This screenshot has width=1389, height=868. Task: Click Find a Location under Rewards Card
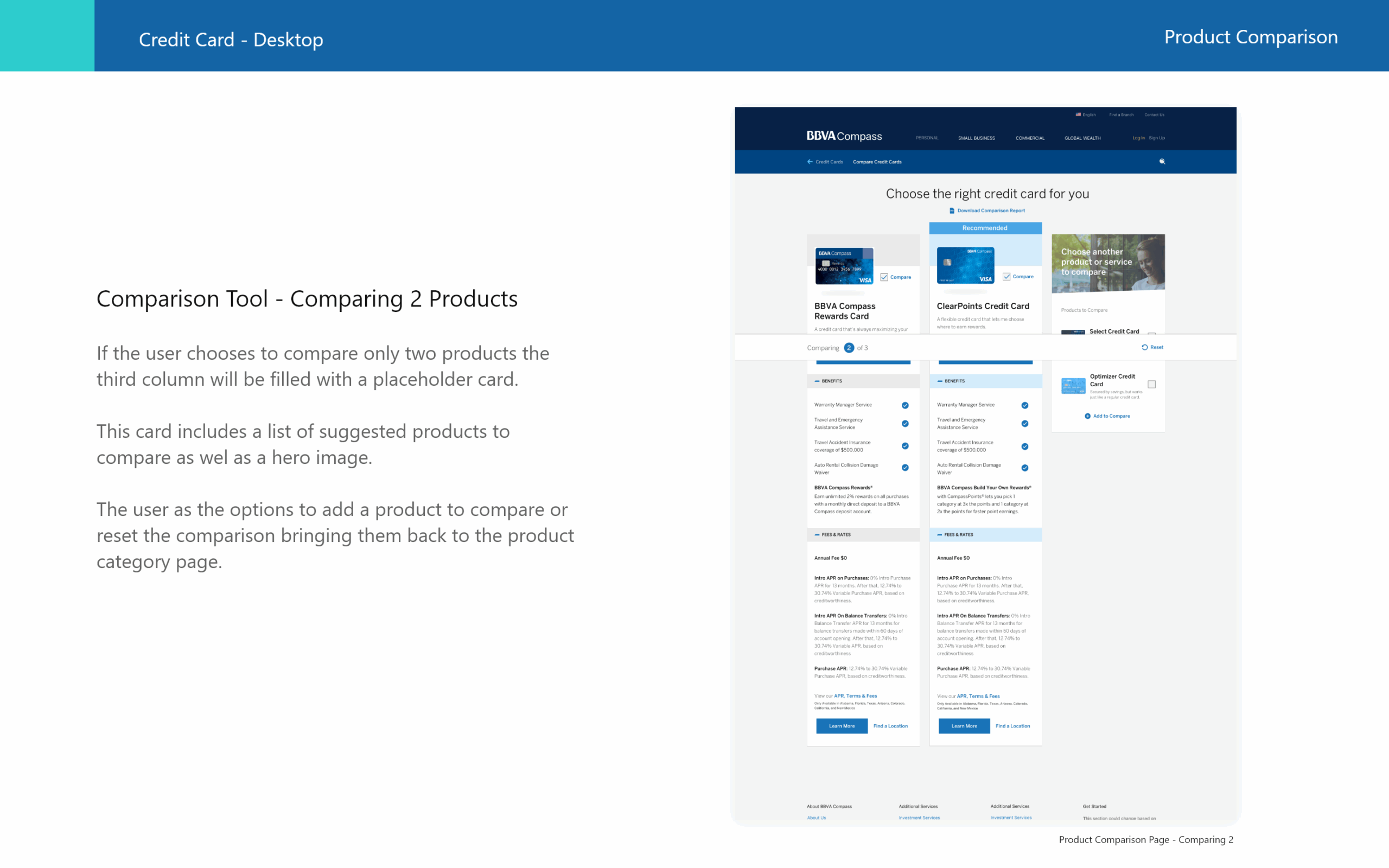pos(890,726)
